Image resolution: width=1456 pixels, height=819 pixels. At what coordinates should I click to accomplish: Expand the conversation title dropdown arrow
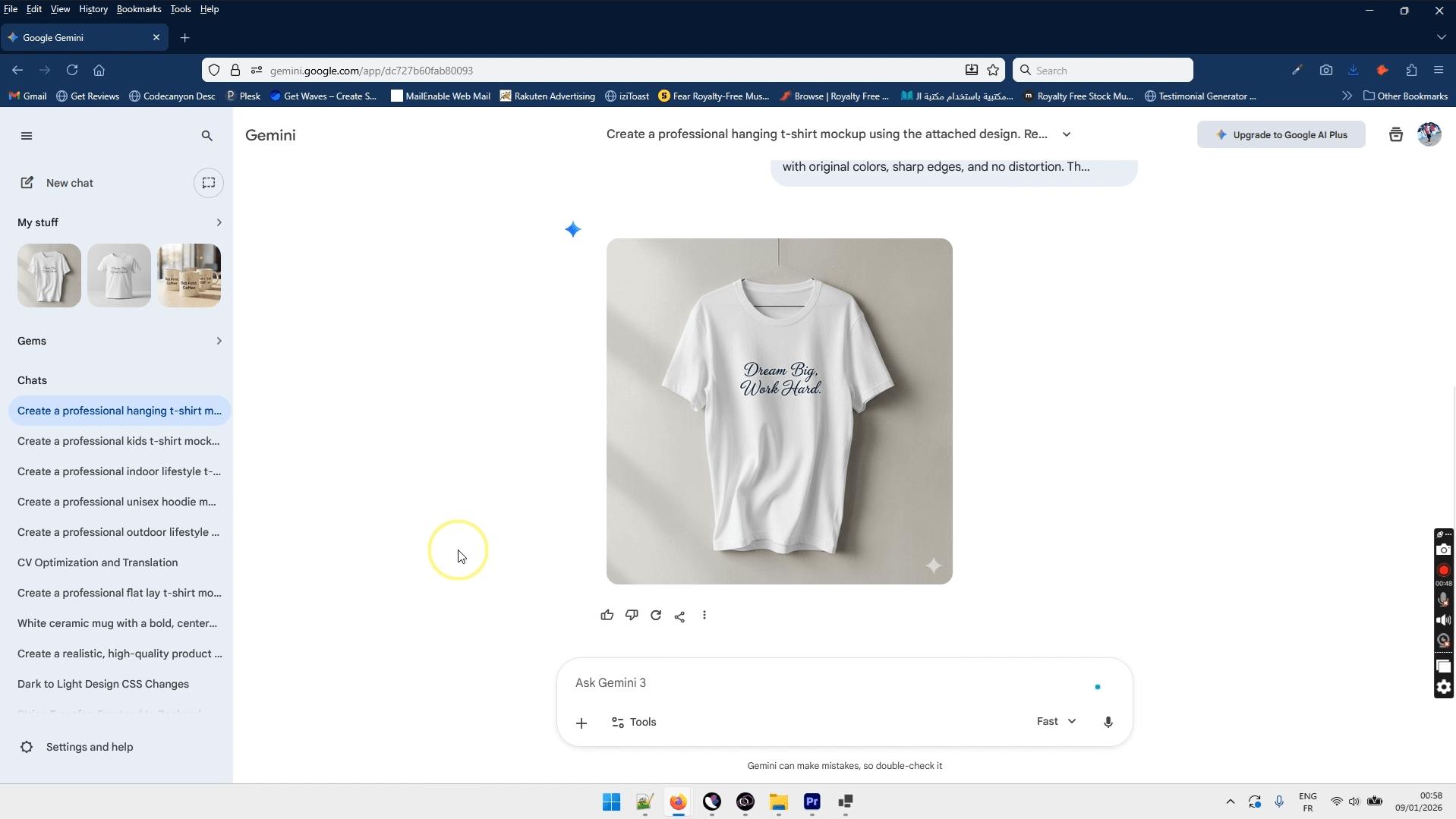pyautogui.click(x=1067, y=134)
